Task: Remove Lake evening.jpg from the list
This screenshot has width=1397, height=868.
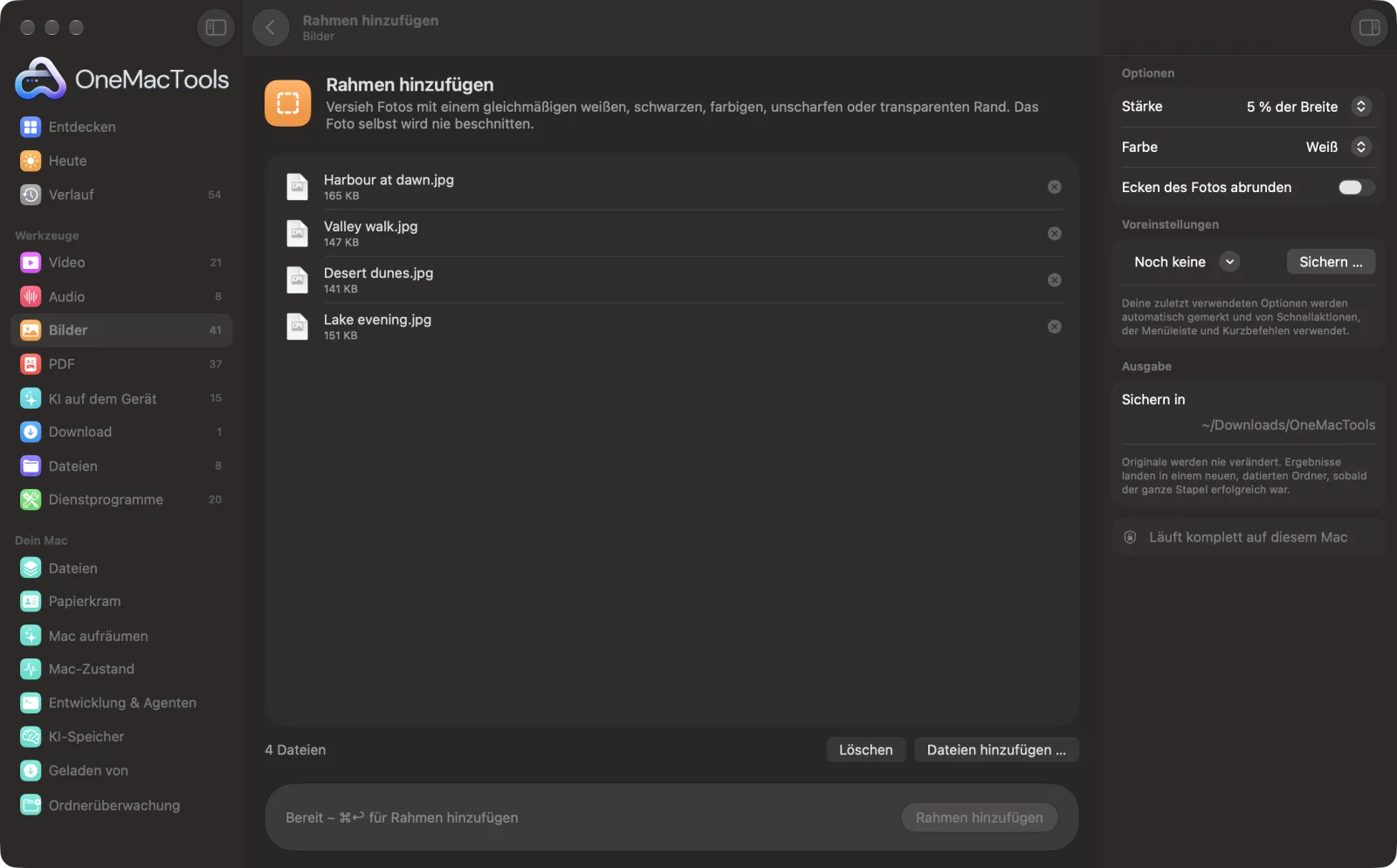Action: (x=1055, y=327)
